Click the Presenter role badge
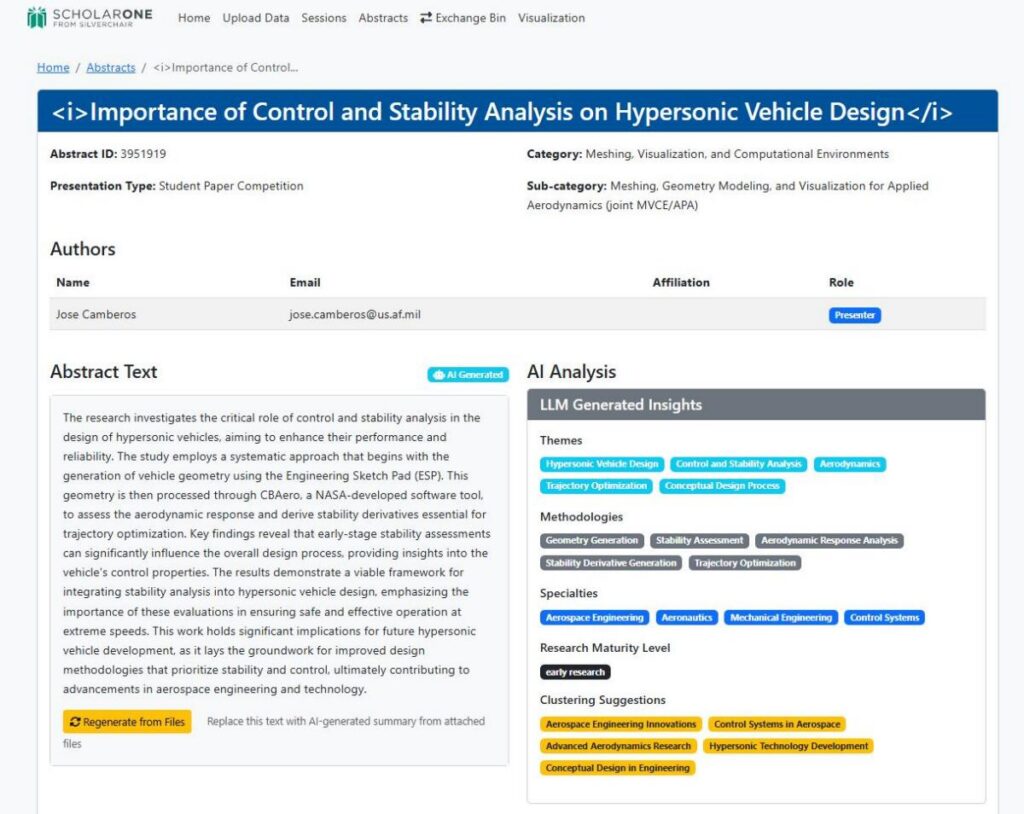Screen dimensions: 1024x814 tap(854, 315)
